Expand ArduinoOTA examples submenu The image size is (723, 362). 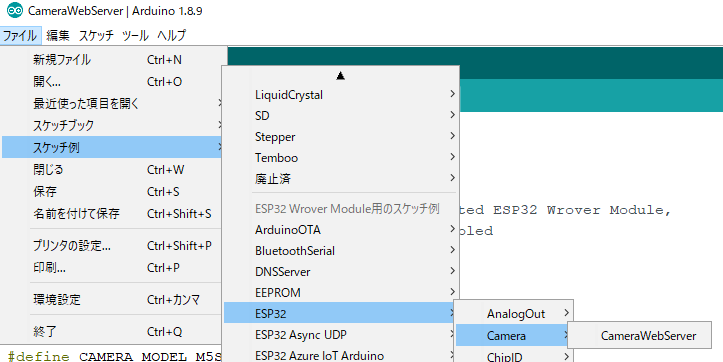click(340, 230)
